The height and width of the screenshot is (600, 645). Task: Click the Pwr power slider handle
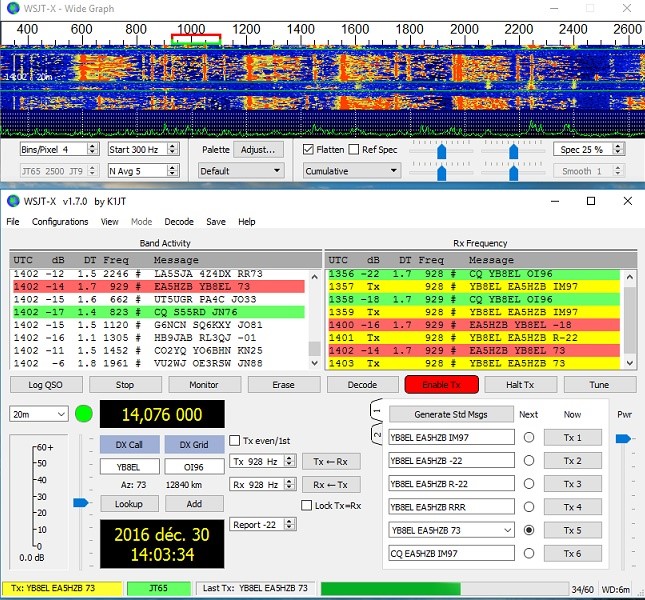(x=623, y=439)
